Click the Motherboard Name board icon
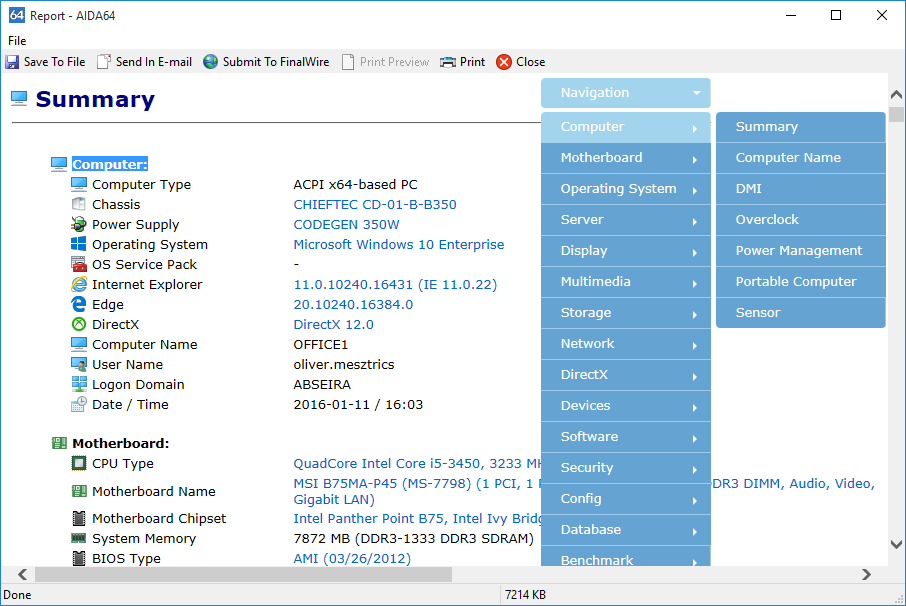Screen dimensions: 906x606 click(79, 491)
